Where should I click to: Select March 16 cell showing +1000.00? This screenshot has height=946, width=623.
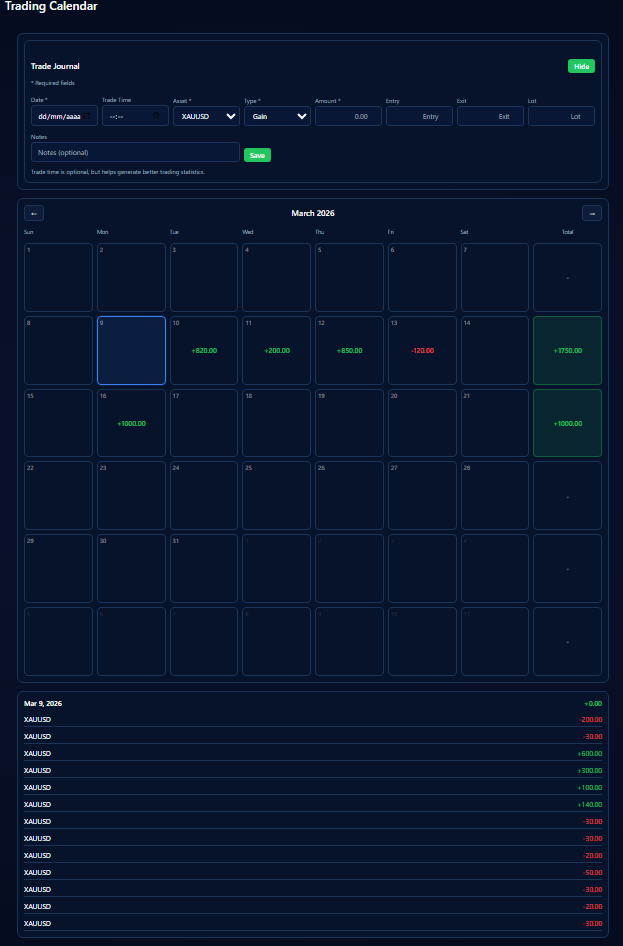point(131,423)
